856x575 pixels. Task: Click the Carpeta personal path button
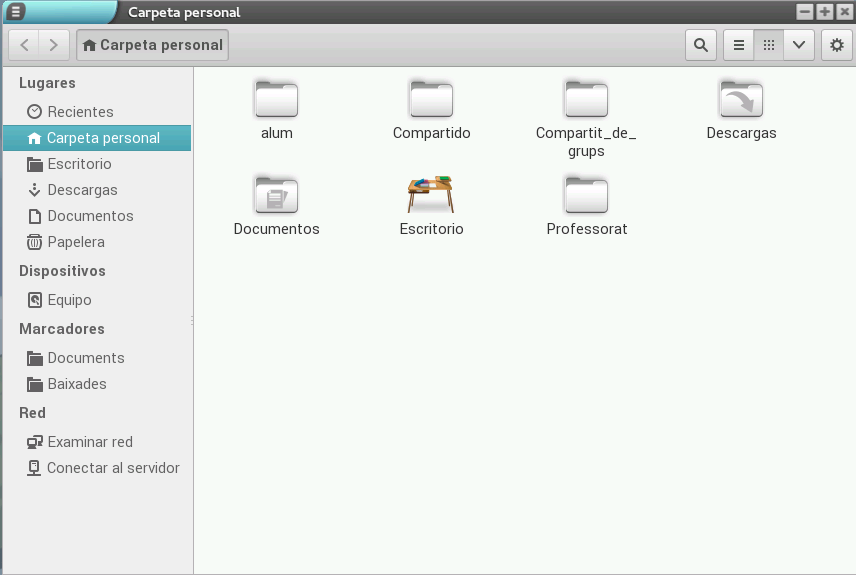tap(152, 45)
